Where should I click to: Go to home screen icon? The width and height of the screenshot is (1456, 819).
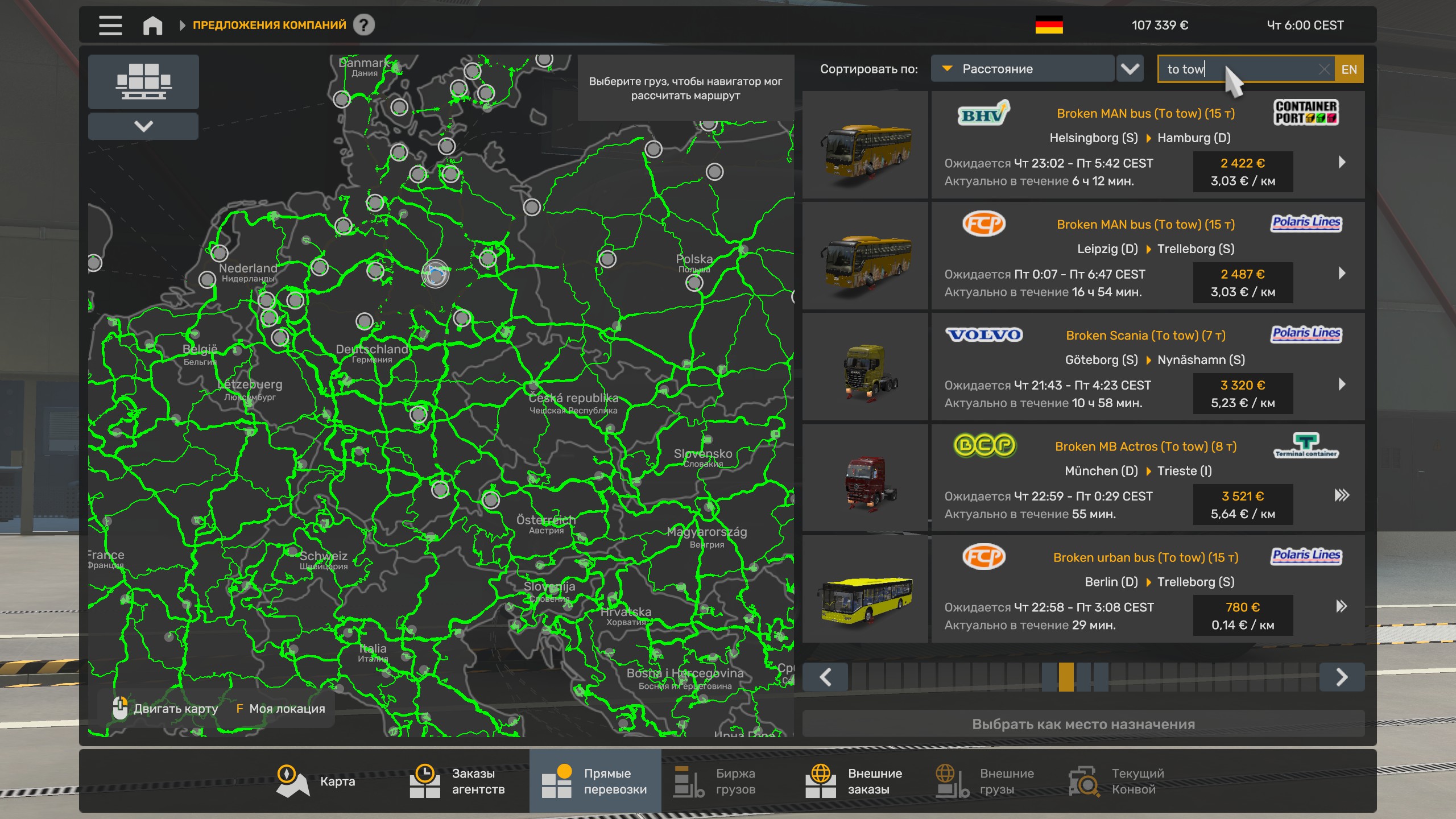pos(152,25)
